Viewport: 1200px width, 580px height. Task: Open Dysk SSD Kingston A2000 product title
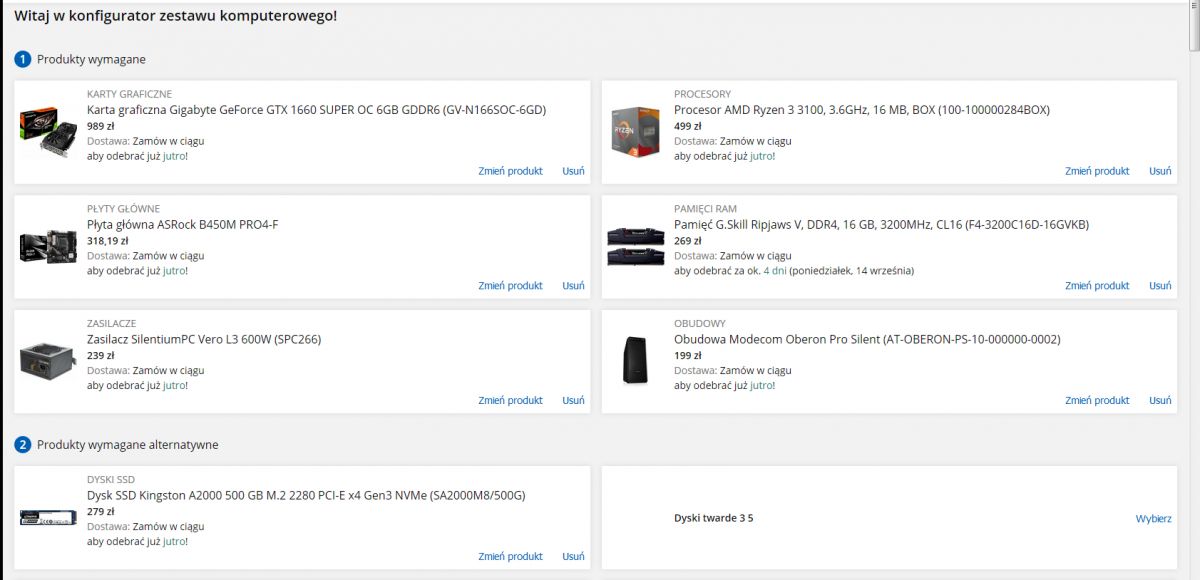(x=306, y=496)
